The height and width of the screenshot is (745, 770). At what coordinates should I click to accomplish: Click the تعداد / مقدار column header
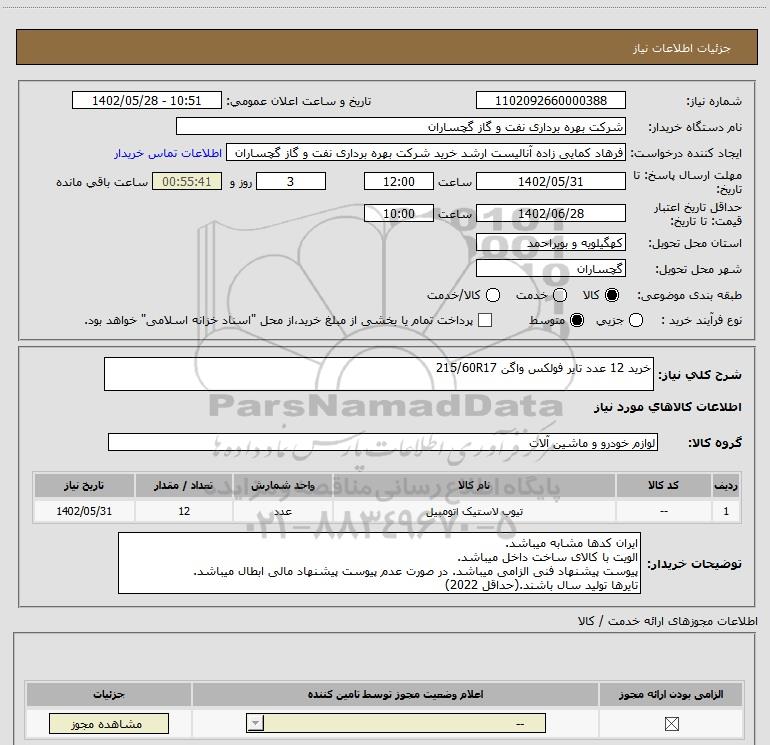[x=184, y=485]
